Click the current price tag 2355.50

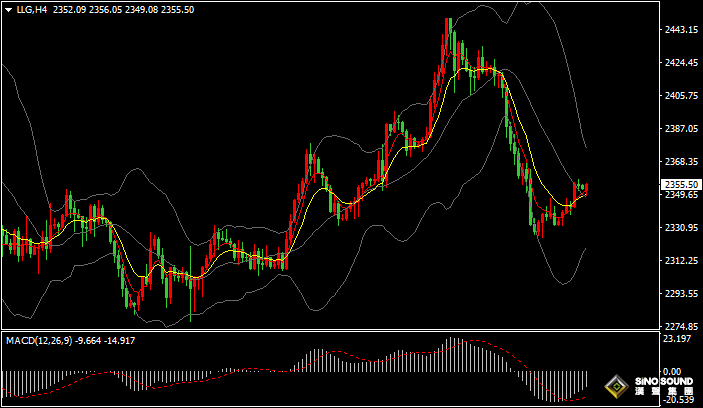pos(680,185)
